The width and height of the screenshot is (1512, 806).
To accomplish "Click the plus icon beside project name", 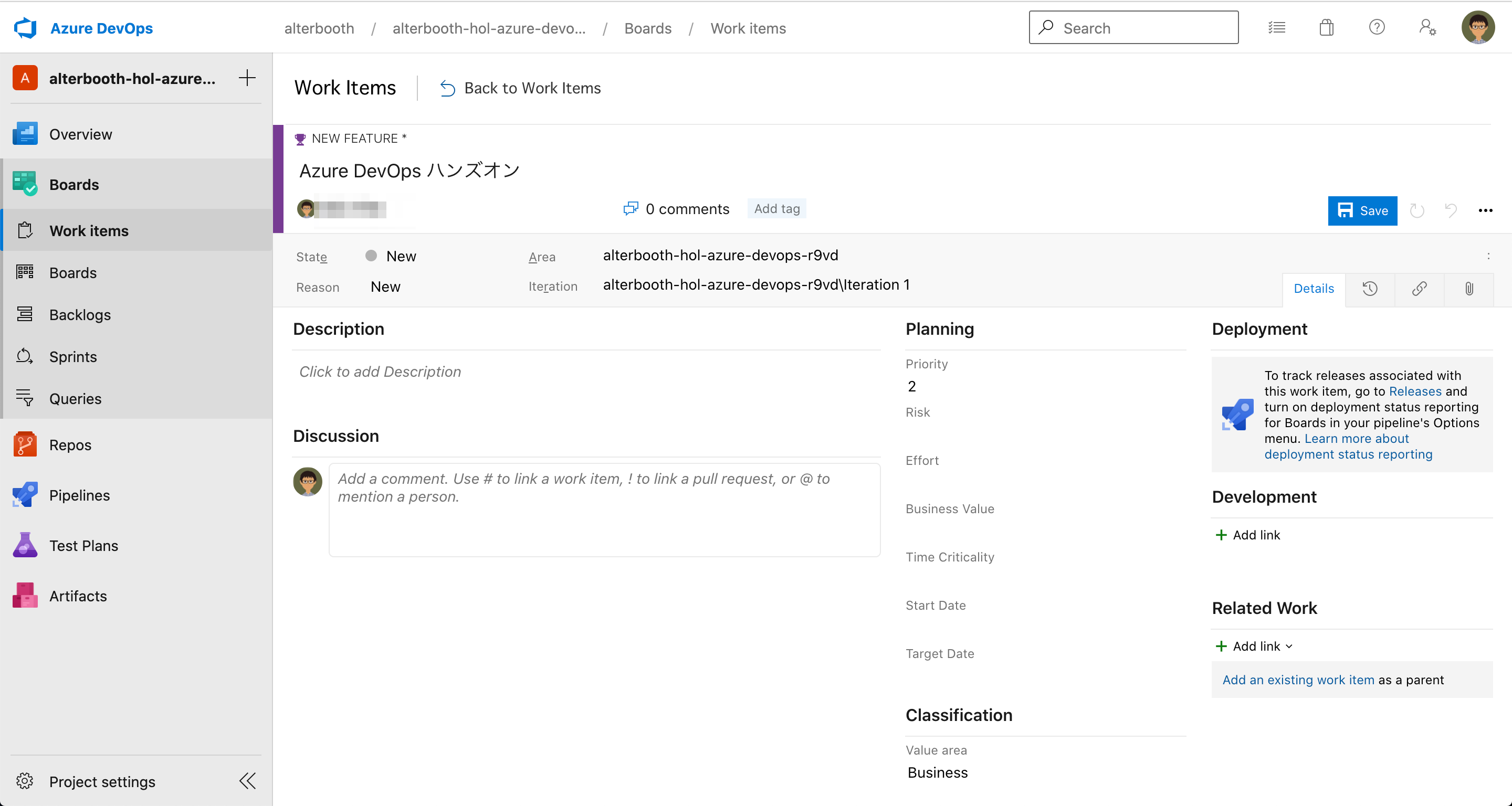I will pyautogui.click(x=247, y=78).
